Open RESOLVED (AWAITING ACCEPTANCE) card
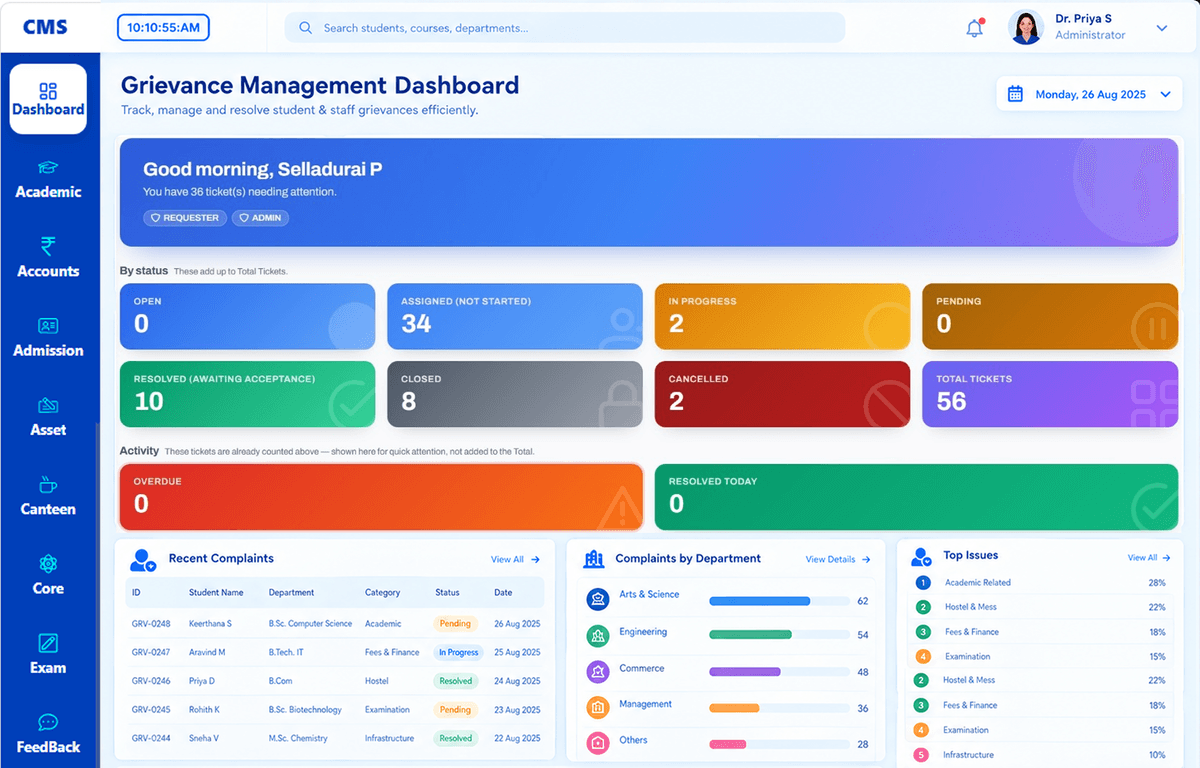 pyautogui.click(x=247, y=394)
